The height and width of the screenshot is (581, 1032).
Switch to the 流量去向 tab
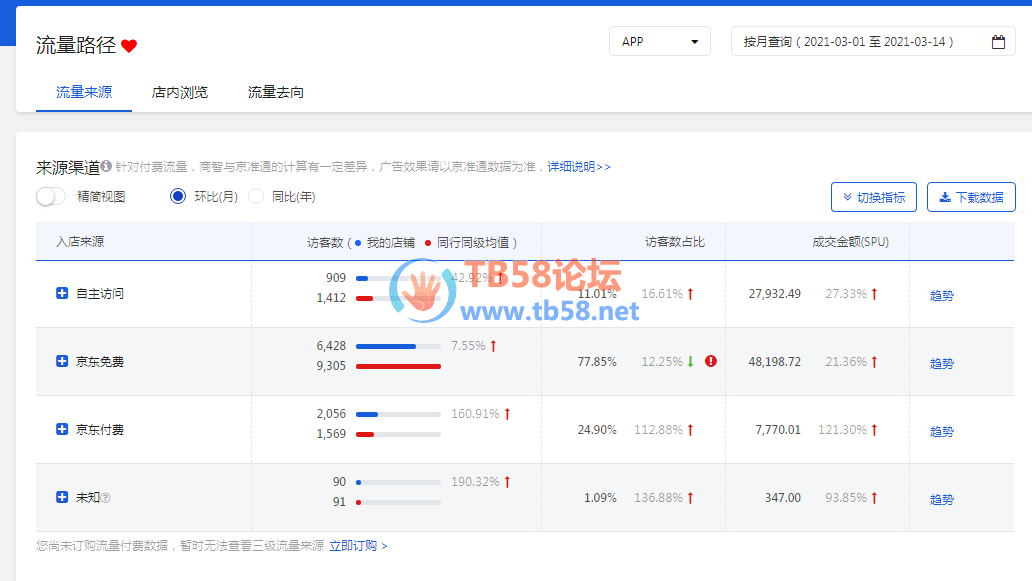[276, 92]
